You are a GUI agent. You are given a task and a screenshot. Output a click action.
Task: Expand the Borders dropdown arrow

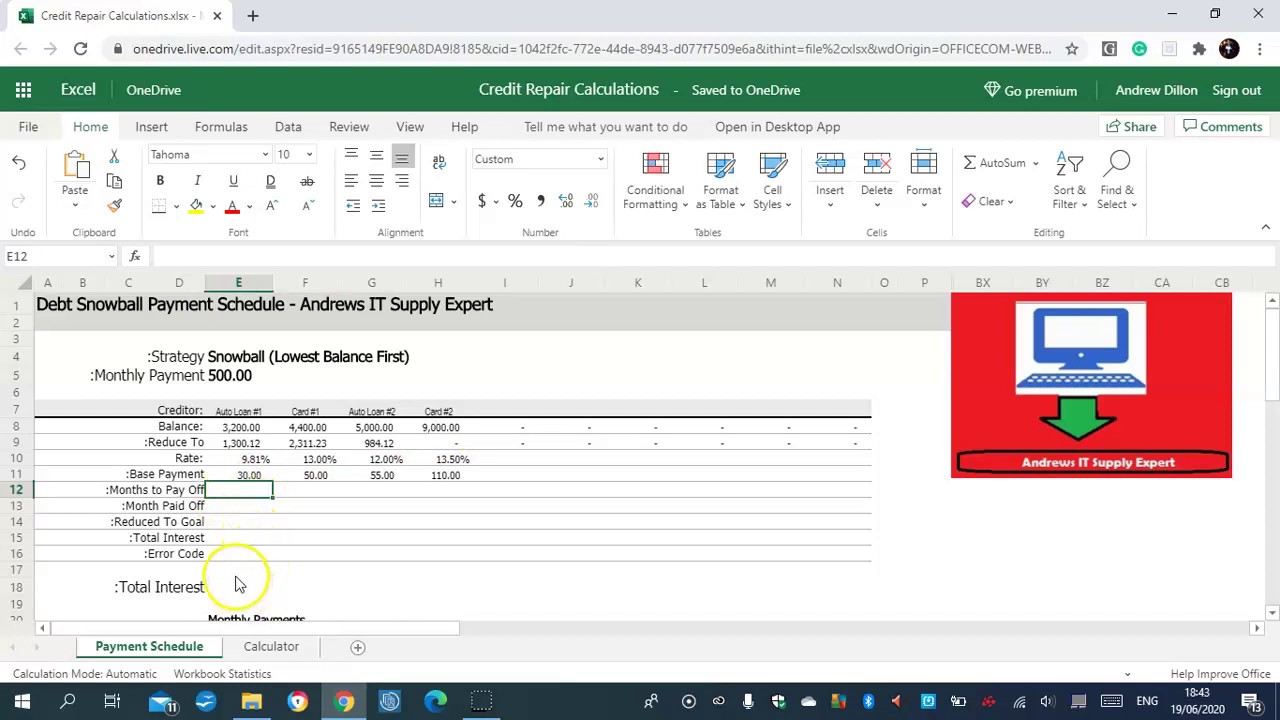click(x=176, y=206)
